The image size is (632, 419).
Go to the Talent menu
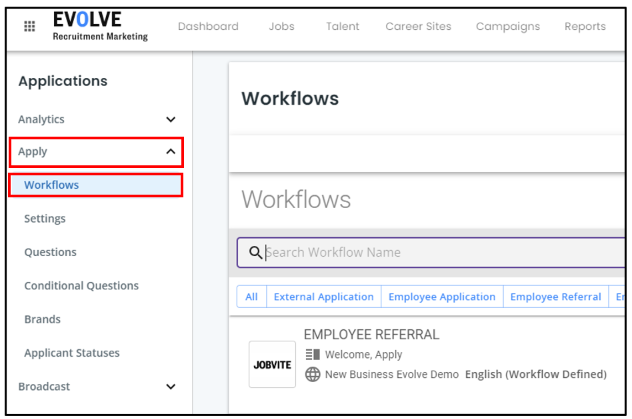(343, 27)
